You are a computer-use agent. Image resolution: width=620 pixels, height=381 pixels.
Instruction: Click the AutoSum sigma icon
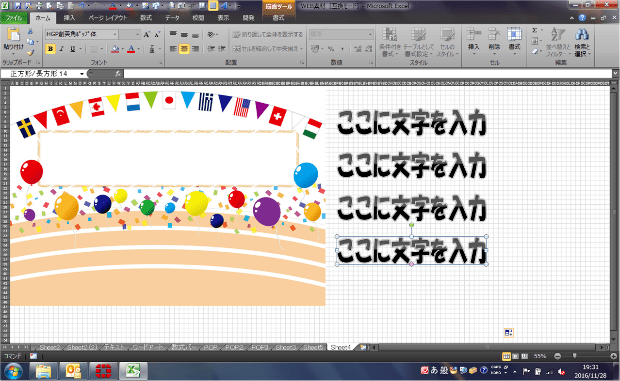coord(535,30)
